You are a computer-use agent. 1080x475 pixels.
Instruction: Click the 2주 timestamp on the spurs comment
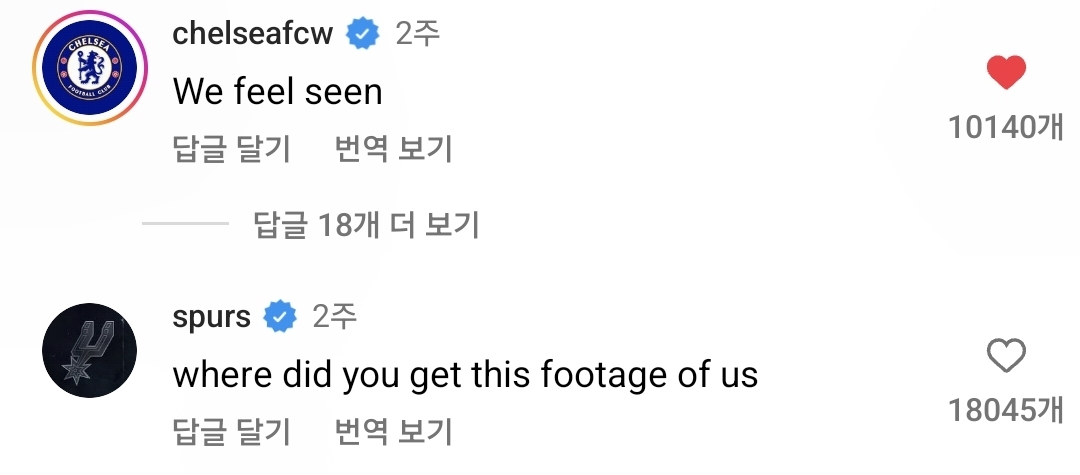point(334,318)
